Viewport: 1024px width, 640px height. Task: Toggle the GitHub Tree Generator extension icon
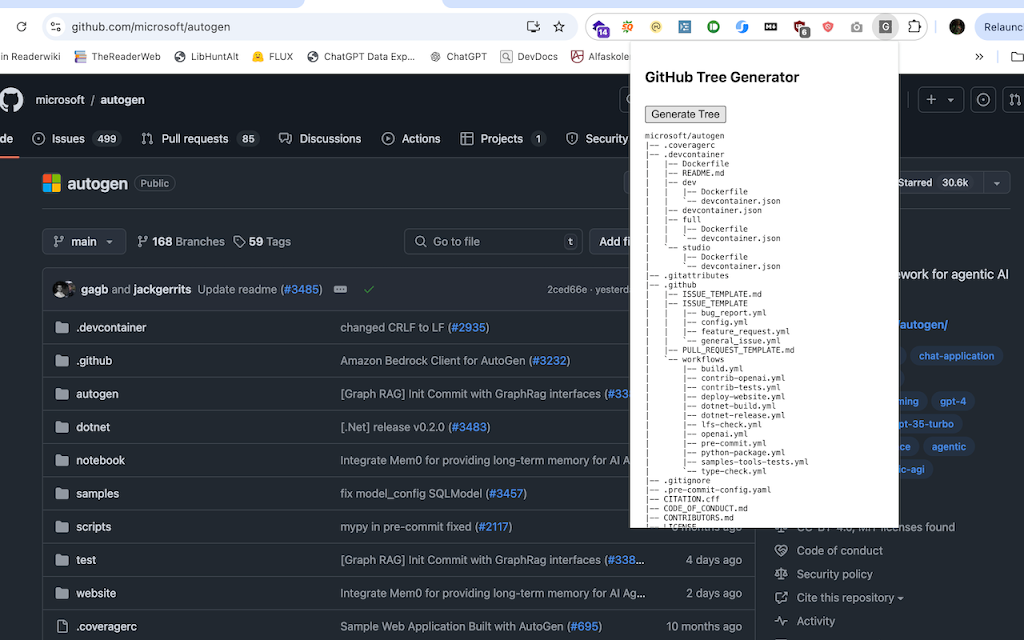click(886, 27)
